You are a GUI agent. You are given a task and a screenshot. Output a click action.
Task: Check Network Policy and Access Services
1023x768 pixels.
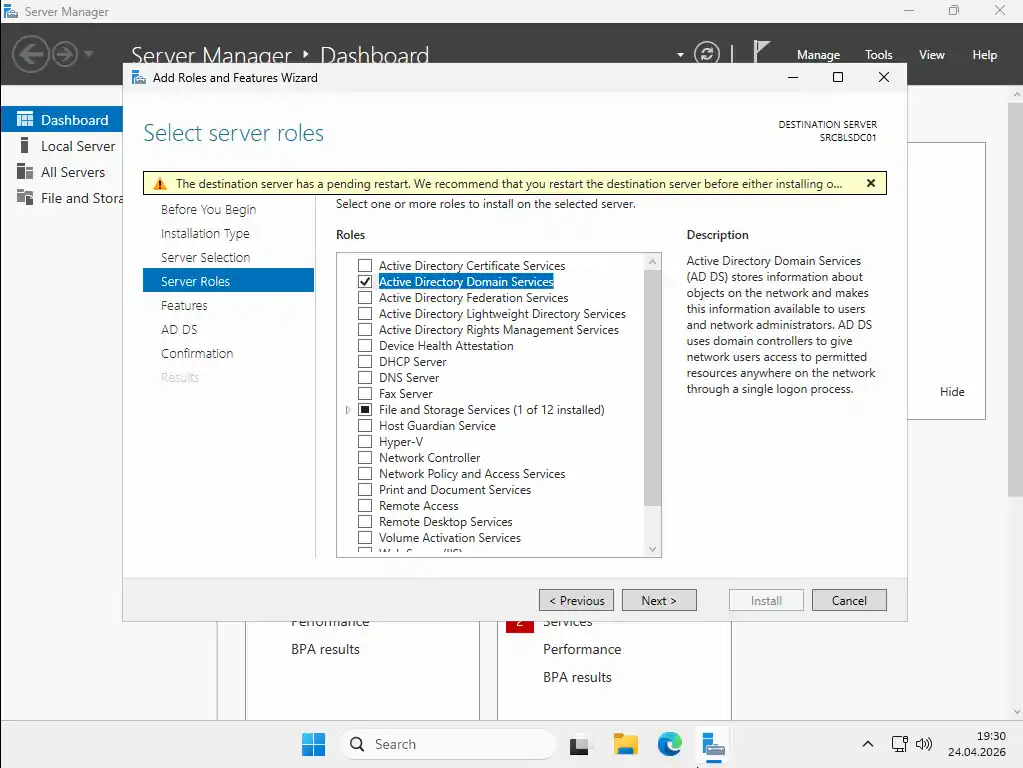[x=365, y=474]
